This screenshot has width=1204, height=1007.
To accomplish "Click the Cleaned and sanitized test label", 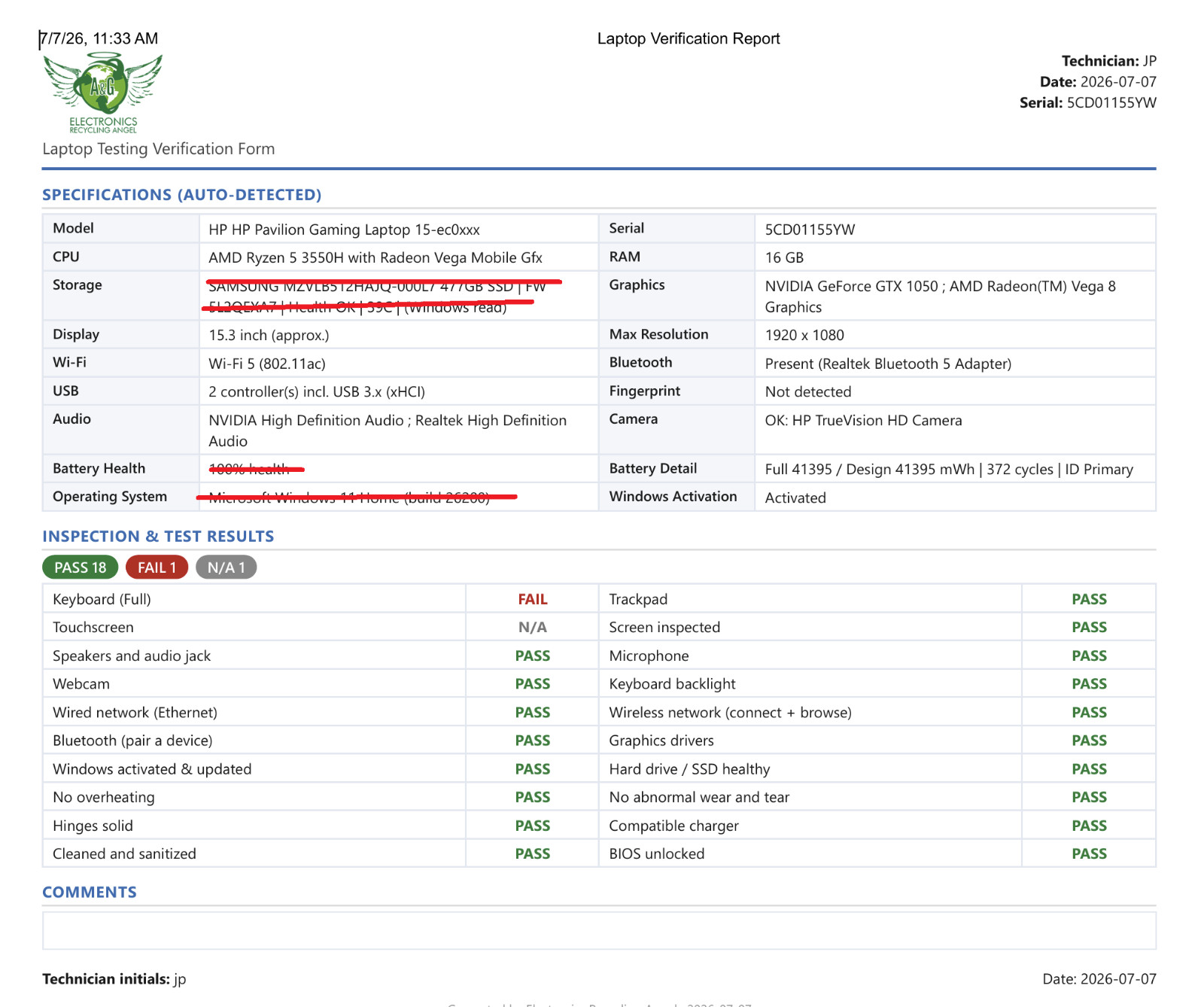I will [124, 853].
